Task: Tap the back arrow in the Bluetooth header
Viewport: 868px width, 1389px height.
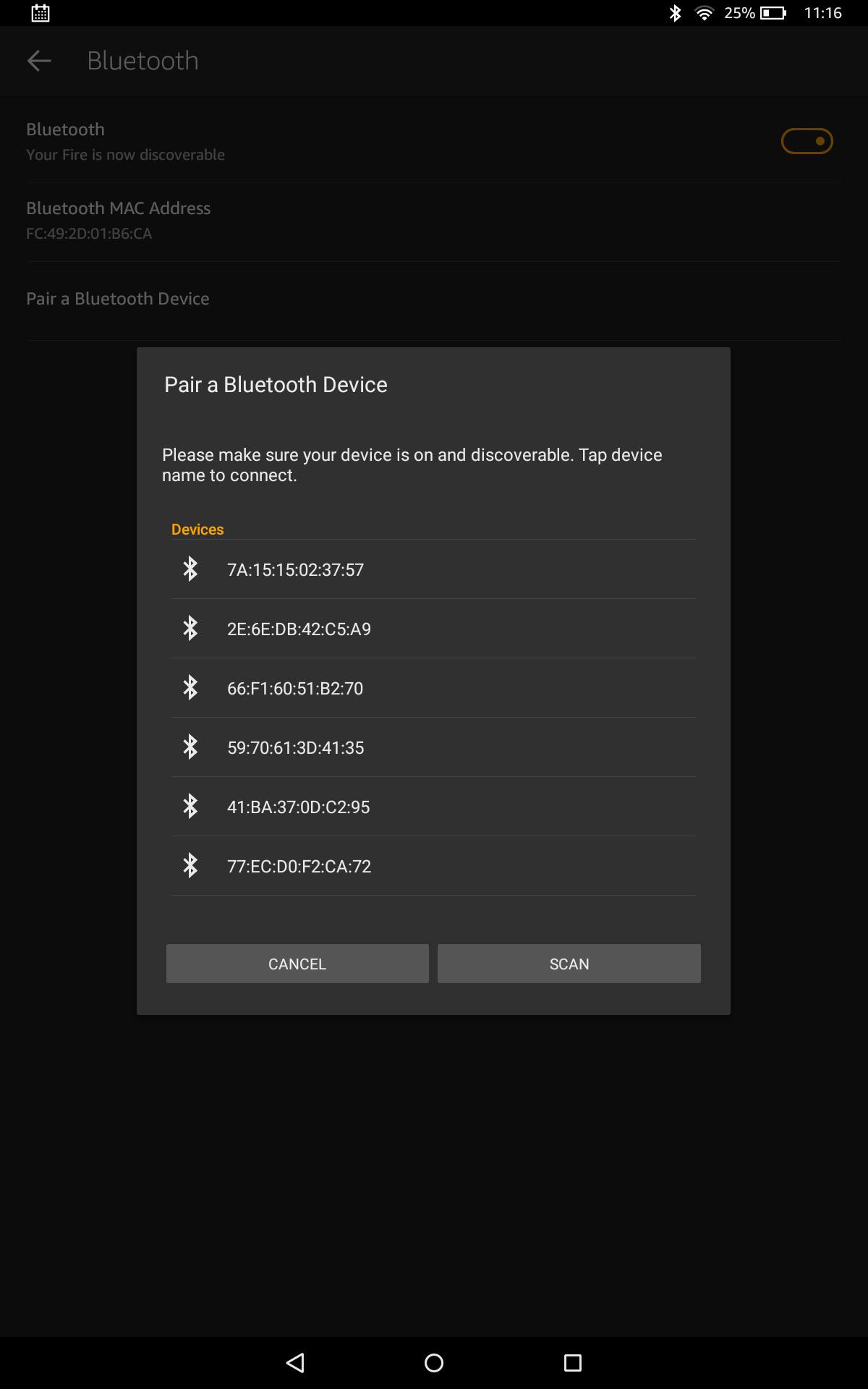Action: (x=38, y=61)
